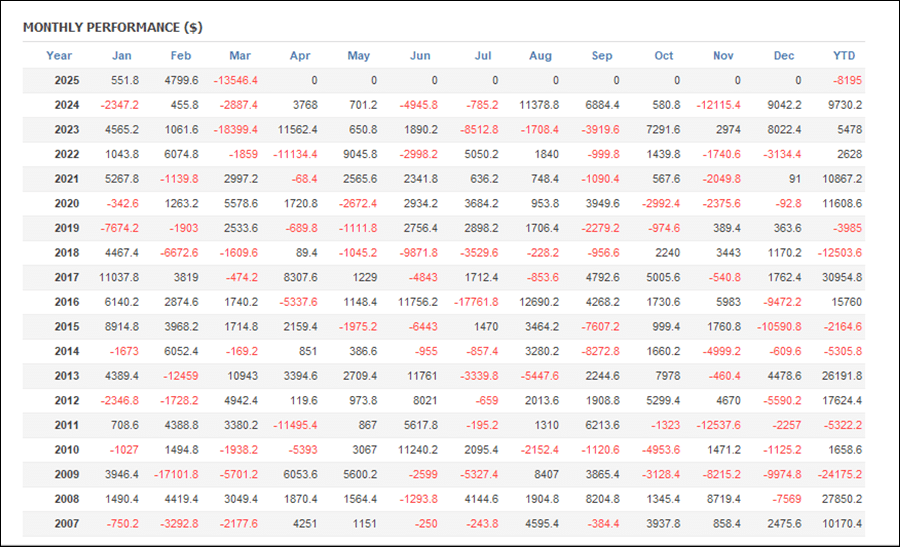
Task: Click the 2009 YTD value -24175.2
Action: point(840,475)
